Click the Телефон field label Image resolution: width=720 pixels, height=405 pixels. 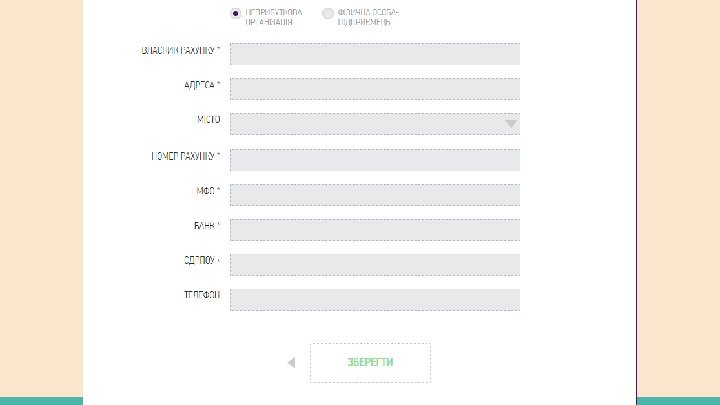point(200,296)
